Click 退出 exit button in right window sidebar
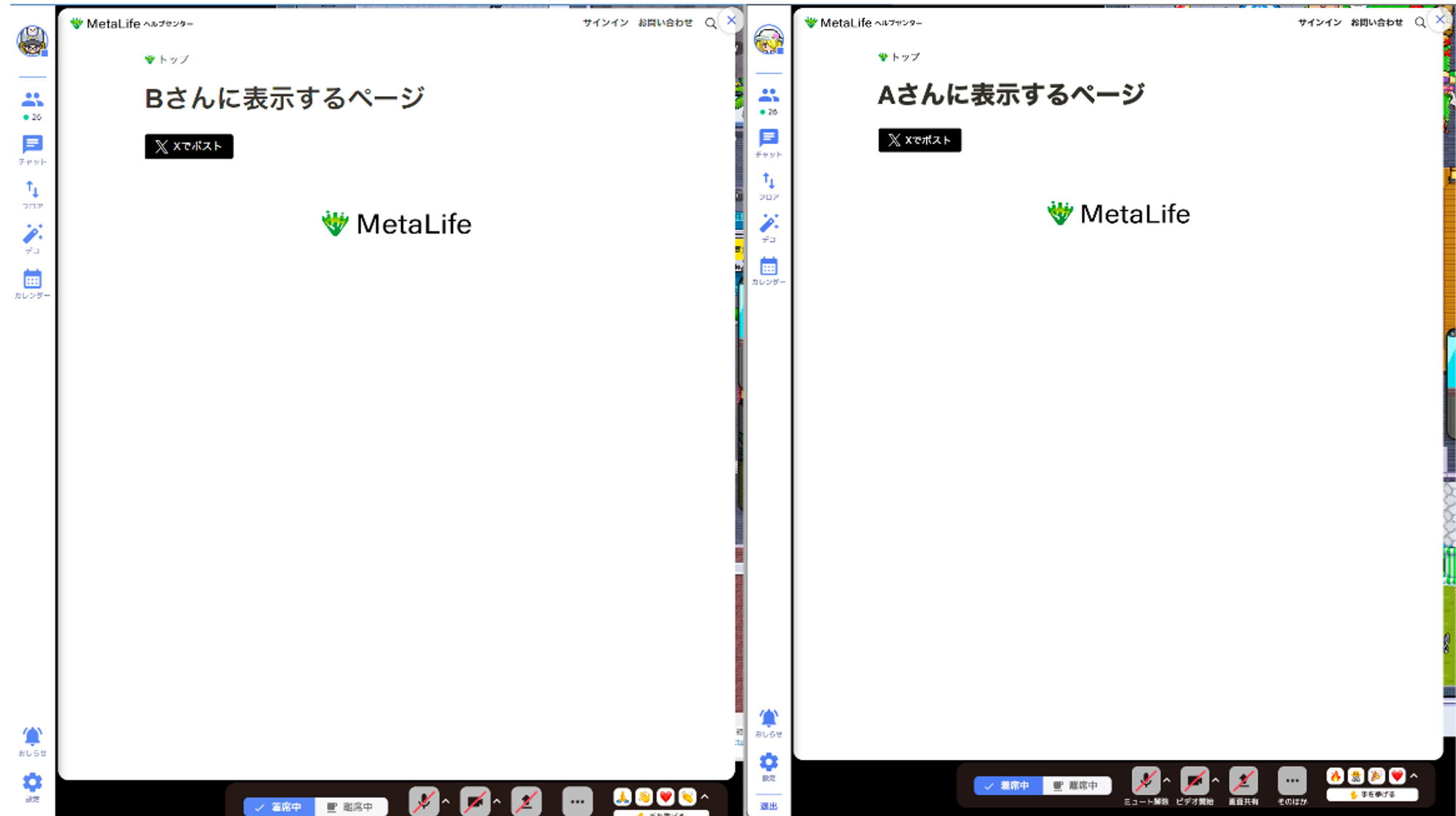Screen dimensions: 1456x816 (x=769, y=806)
